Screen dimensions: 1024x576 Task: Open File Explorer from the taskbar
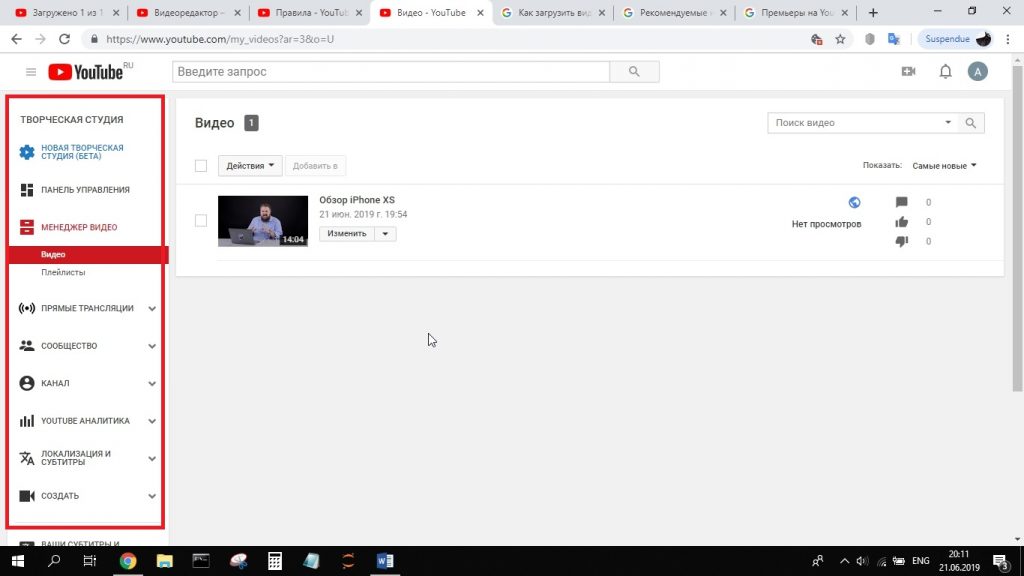[165, 561]
